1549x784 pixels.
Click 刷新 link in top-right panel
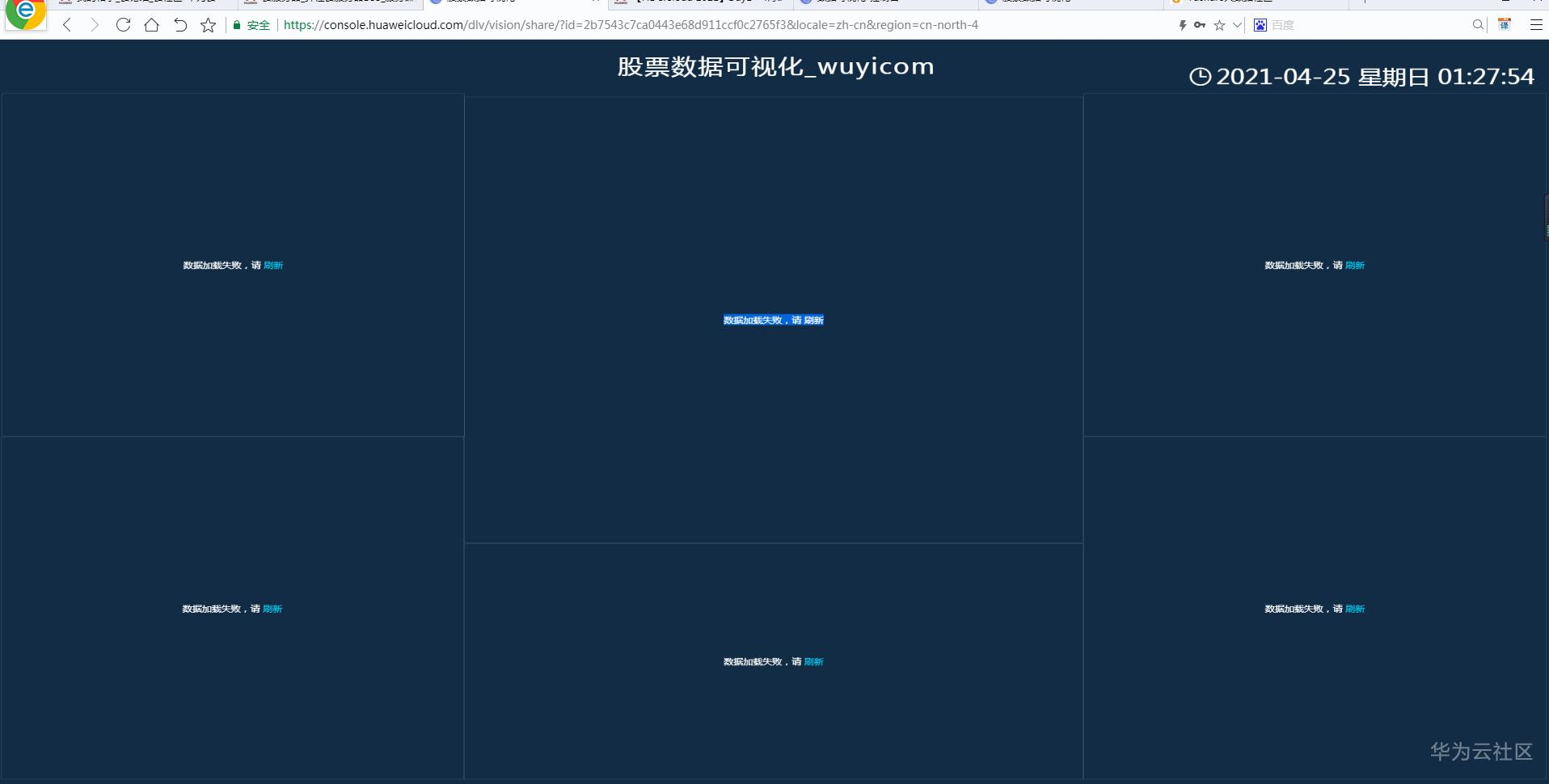click(x=1355, y=265)
